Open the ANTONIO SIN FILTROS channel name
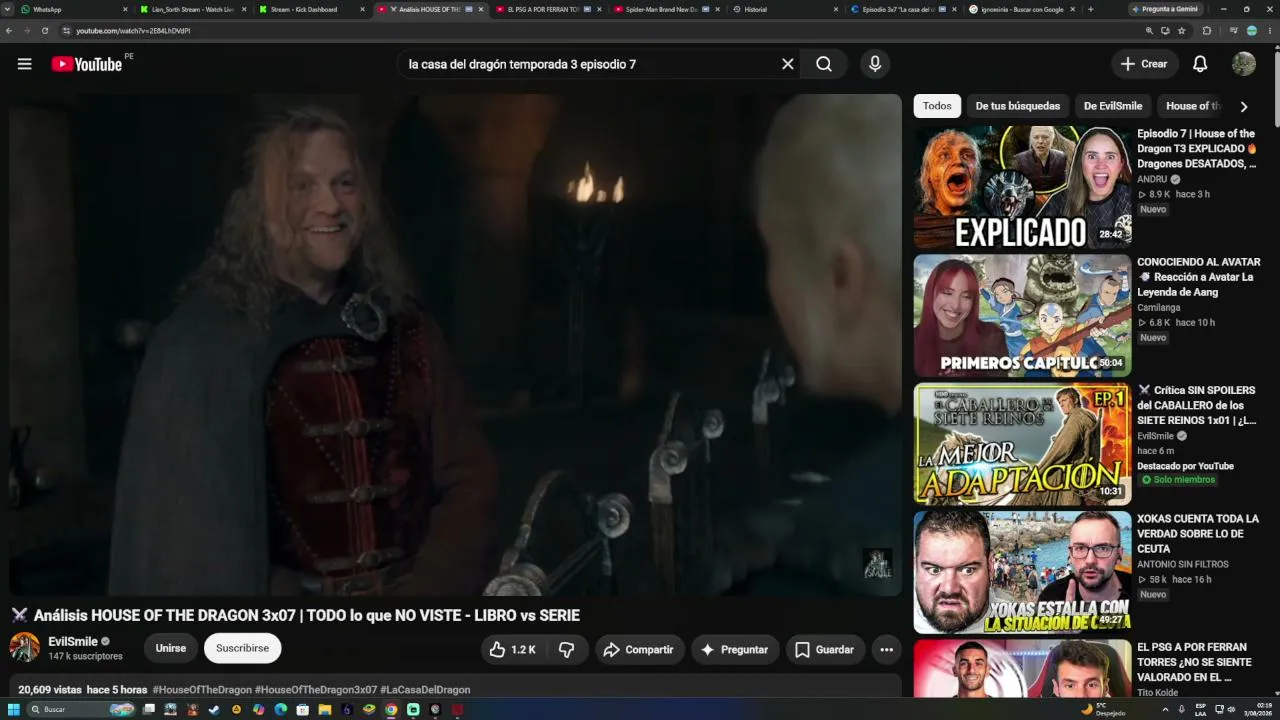The height and width of the screenshot is (720, 1280). click(1183, 564)
